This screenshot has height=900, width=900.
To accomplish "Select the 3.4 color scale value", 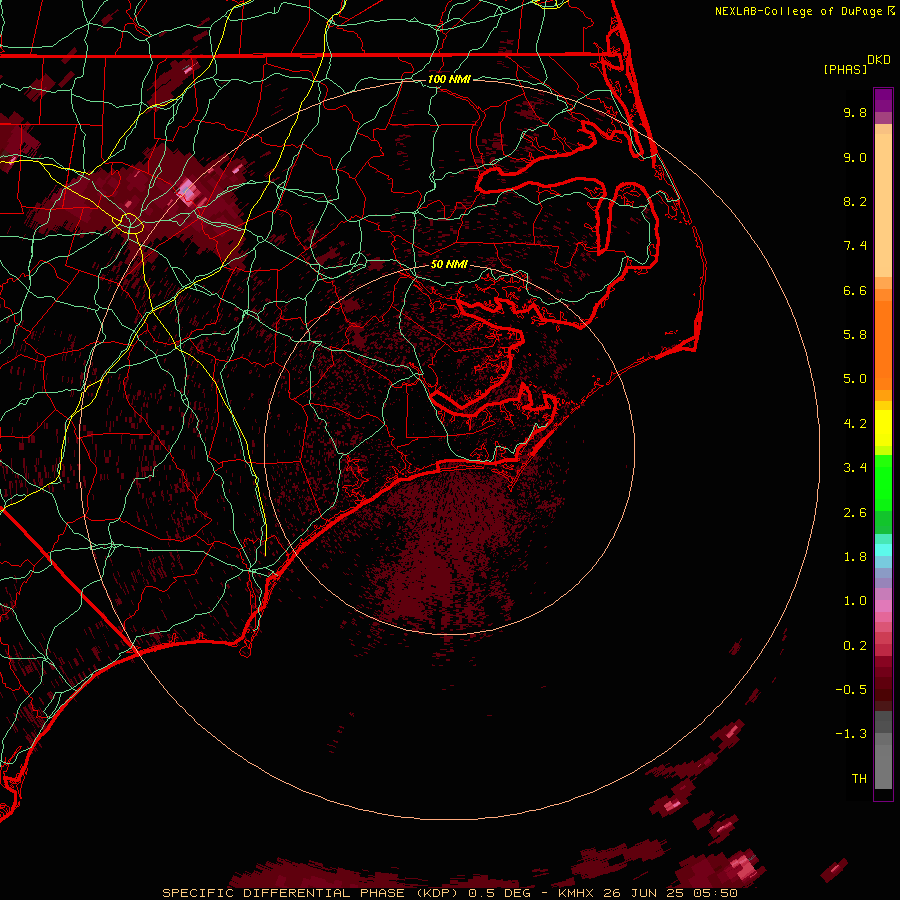I will tap(855, 468).
